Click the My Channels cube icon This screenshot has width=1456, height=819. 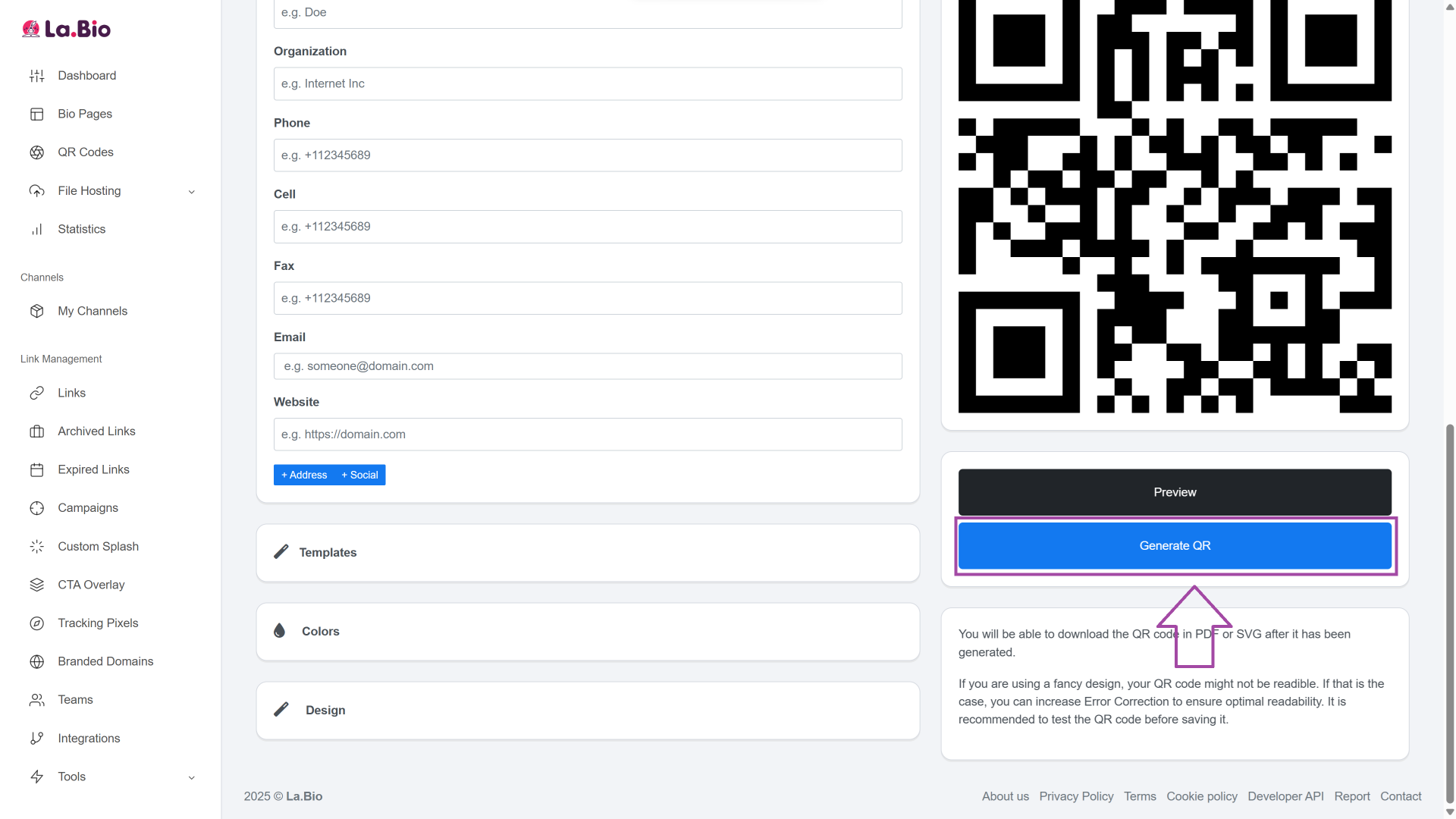point(36,311)
